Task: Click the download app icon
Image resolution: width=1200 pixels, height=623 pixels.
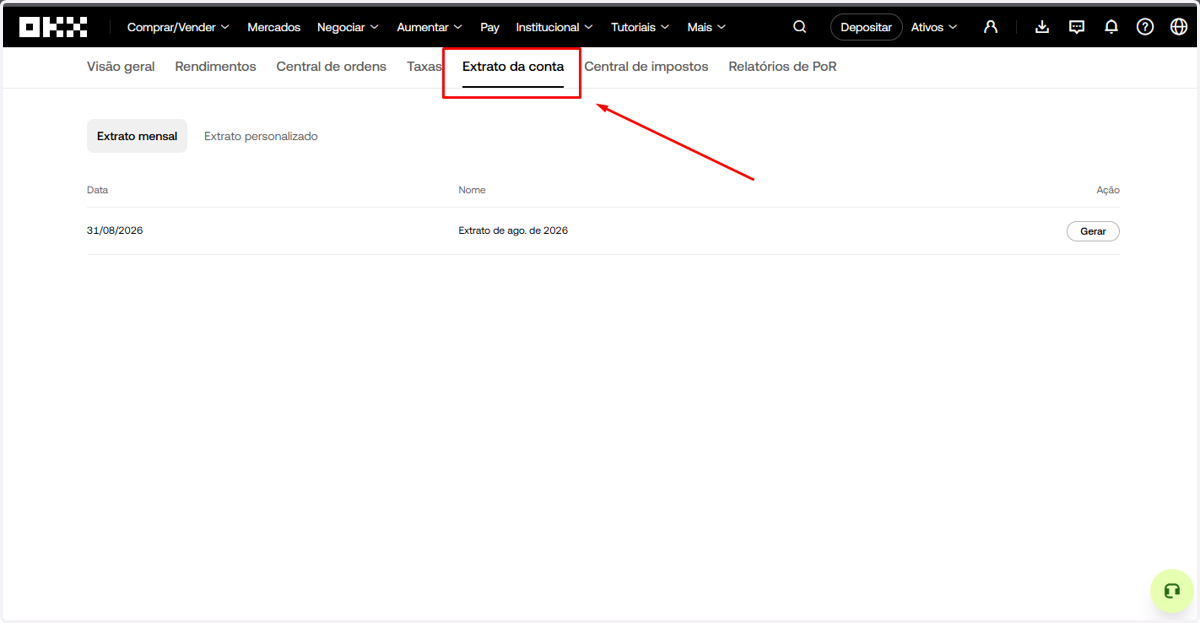Action: click(1042, 27)
